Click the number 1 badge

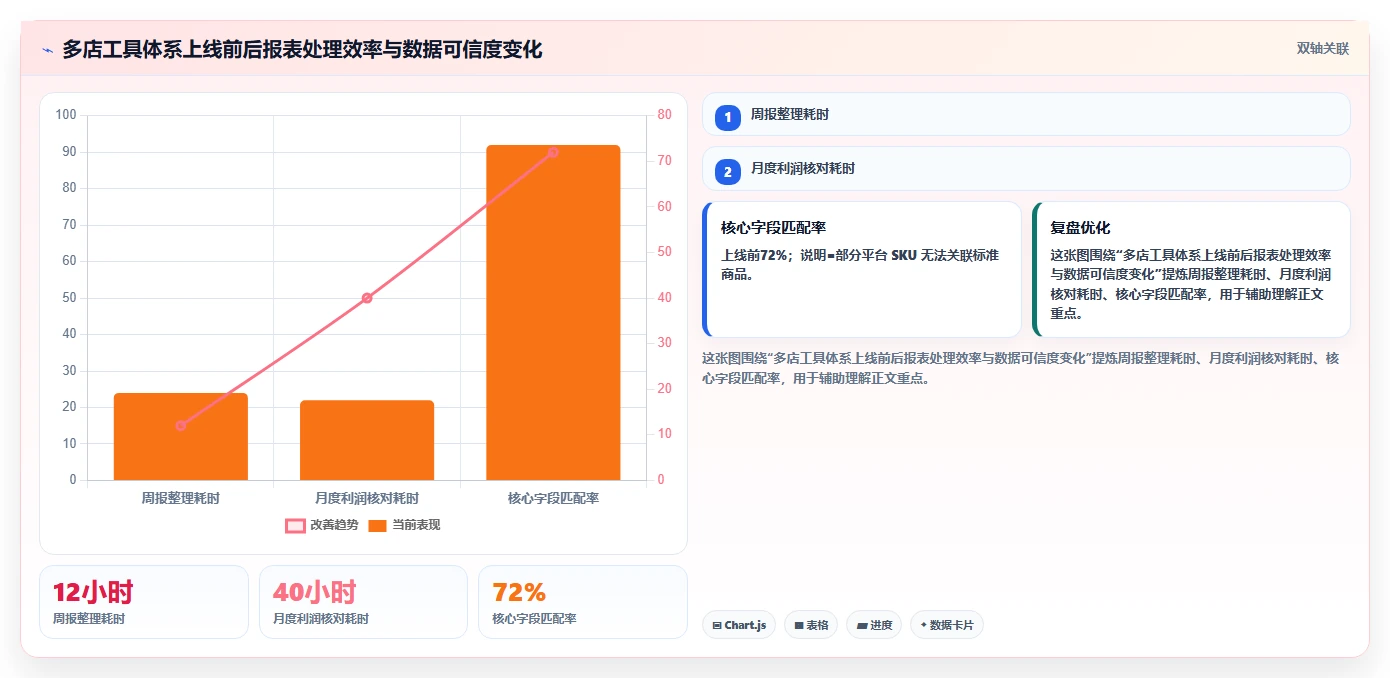[728, 118]
